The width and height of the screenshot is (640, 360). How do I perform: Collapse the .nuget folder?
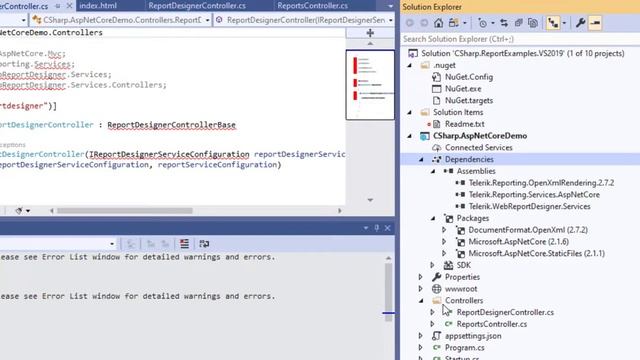click(410, 65)
